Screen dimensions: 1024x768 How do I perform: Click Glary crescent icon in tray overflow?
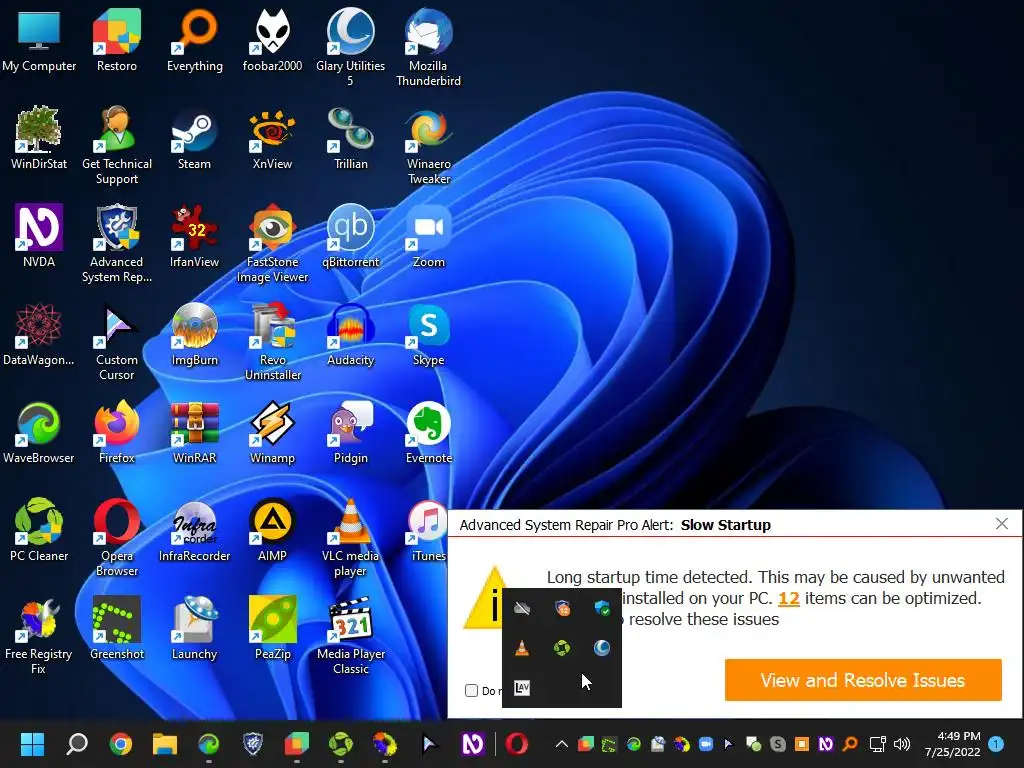click(602, 648)
